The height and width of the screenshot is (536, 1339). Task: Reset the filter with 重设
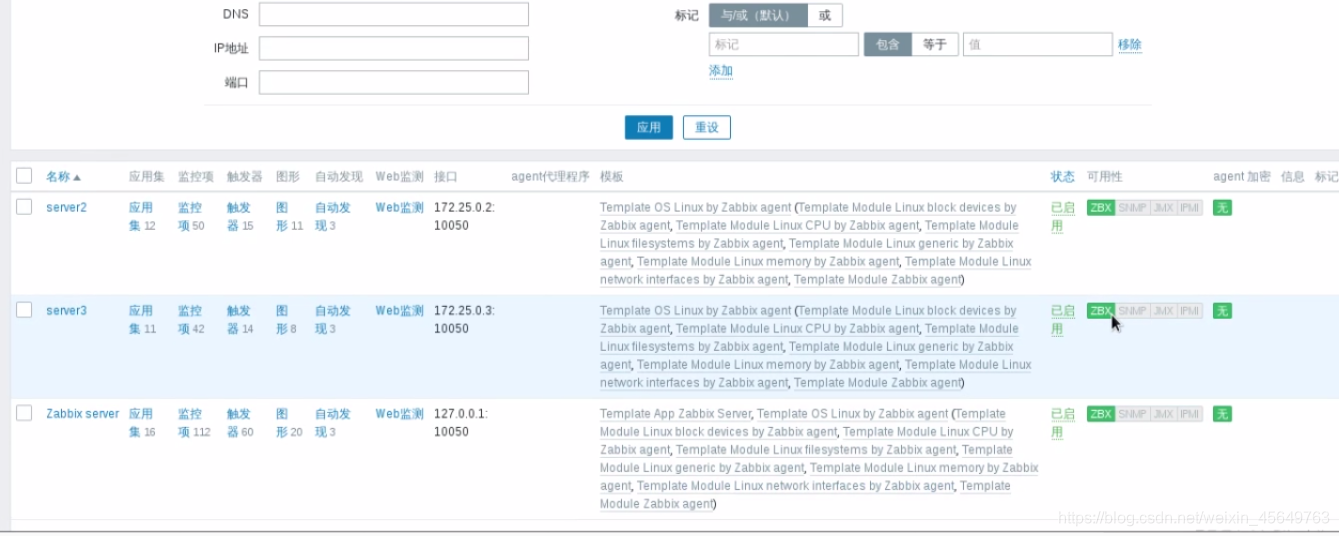(x=707, y=127)
